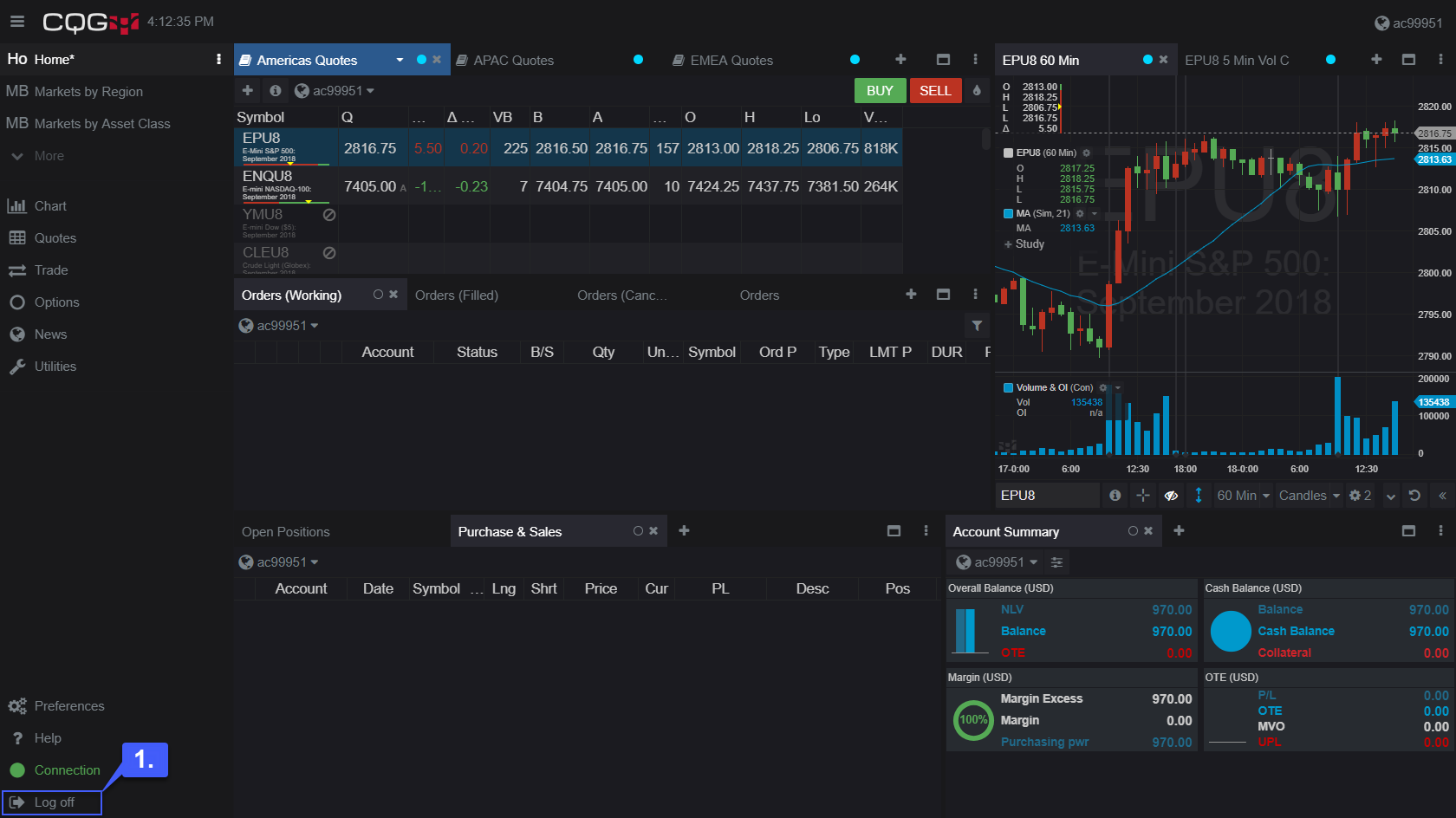Add a new tab in chart panel
1456x818 pixels.
click(1376, 59)
